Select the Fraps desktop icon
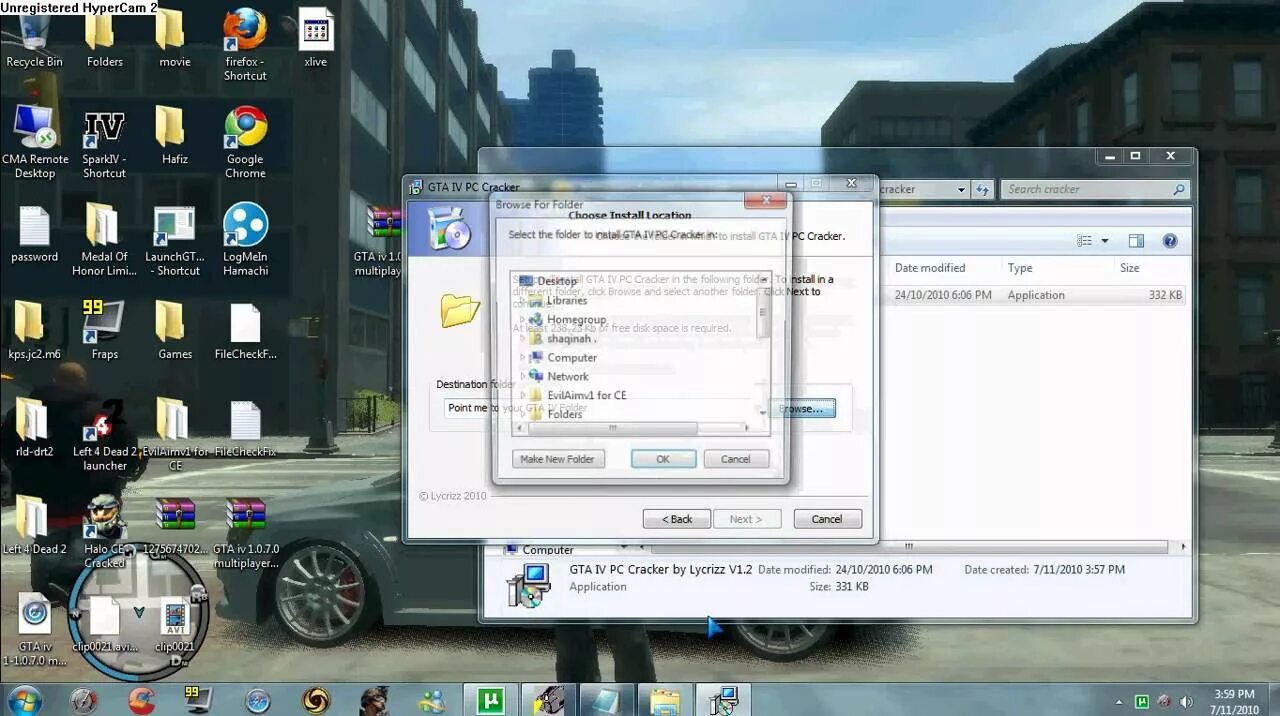Image resolution: width=1280 pixels, height=716 pixels. click(x=104, y=330)
